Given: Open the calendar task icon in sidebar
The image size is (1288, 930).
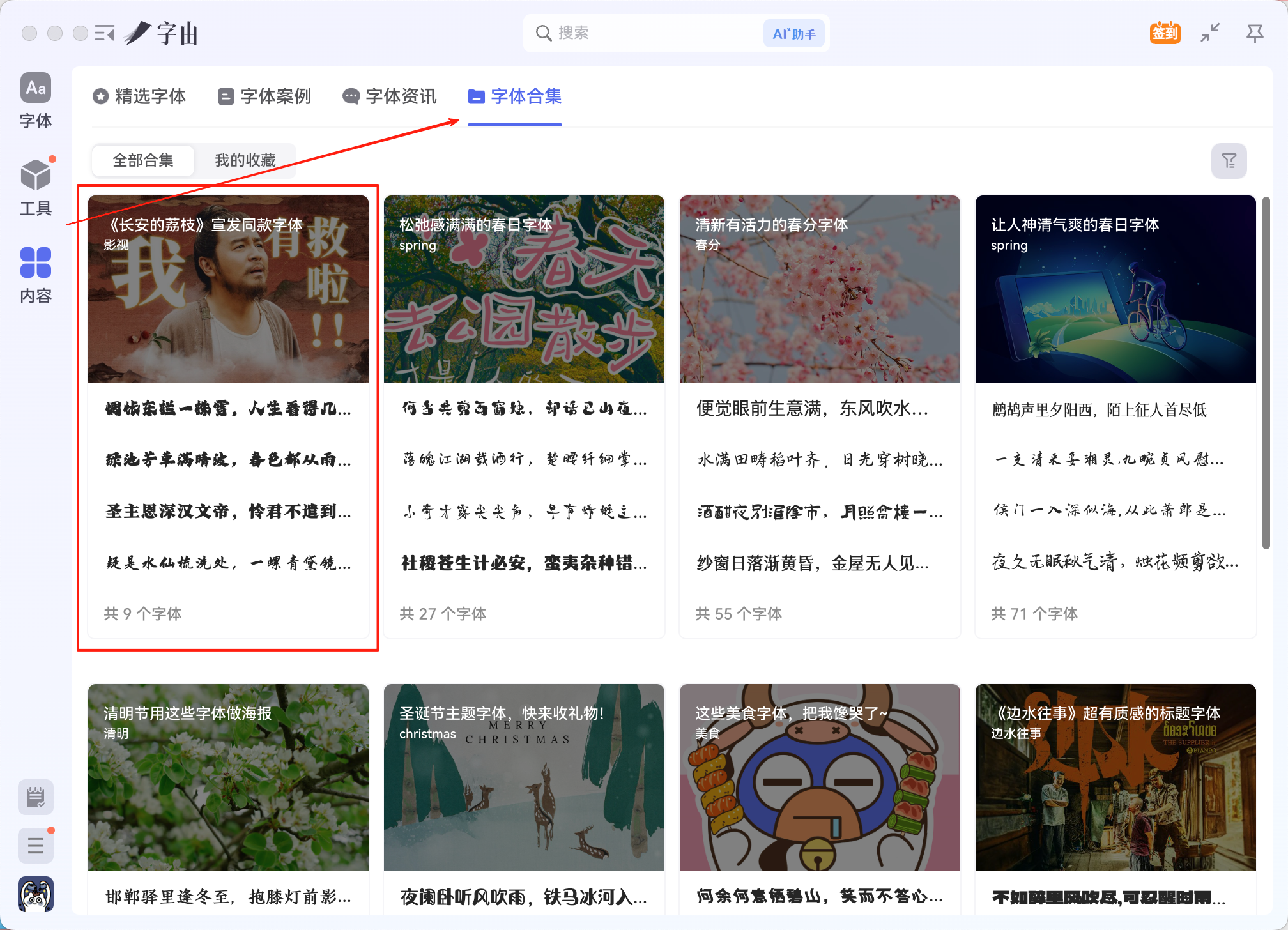Looking at the screenshot, I should (36, 797).
